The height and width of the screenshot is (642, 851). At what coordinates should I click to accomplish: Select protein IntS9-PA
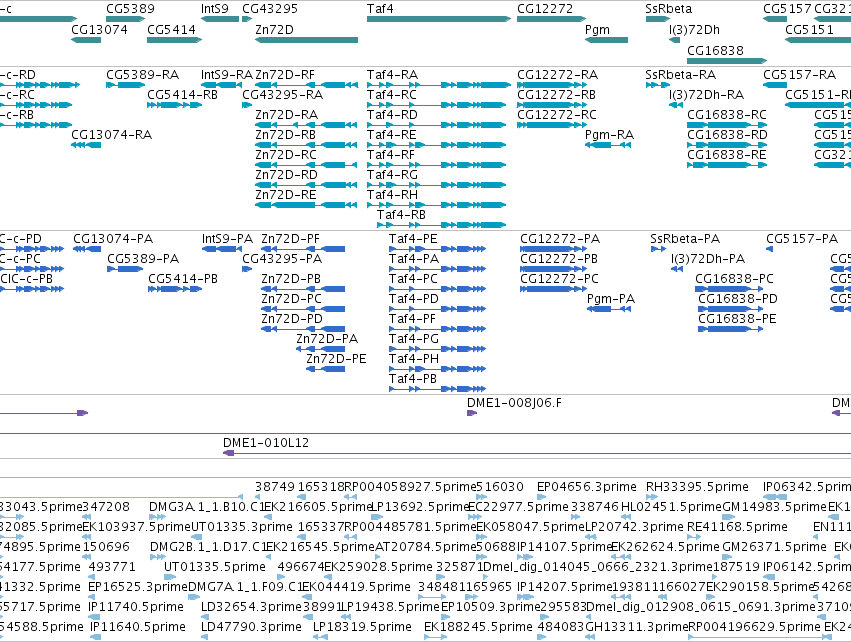point(227,239)
